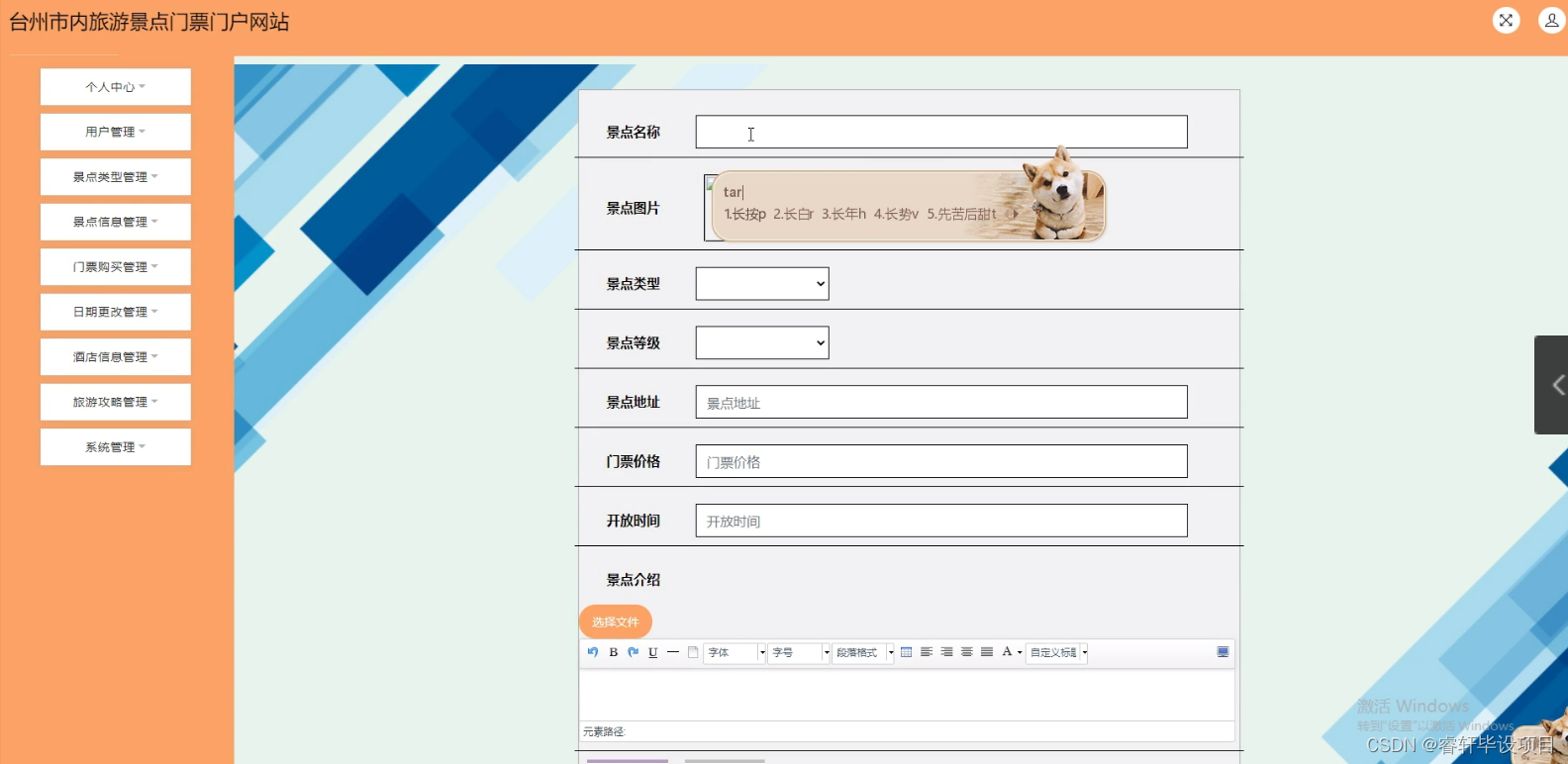Image resolution: width=1568 pixels, height=764 pixels.
Task: Click inside the 景点介绍 rich text area
Action: point(907,695)
